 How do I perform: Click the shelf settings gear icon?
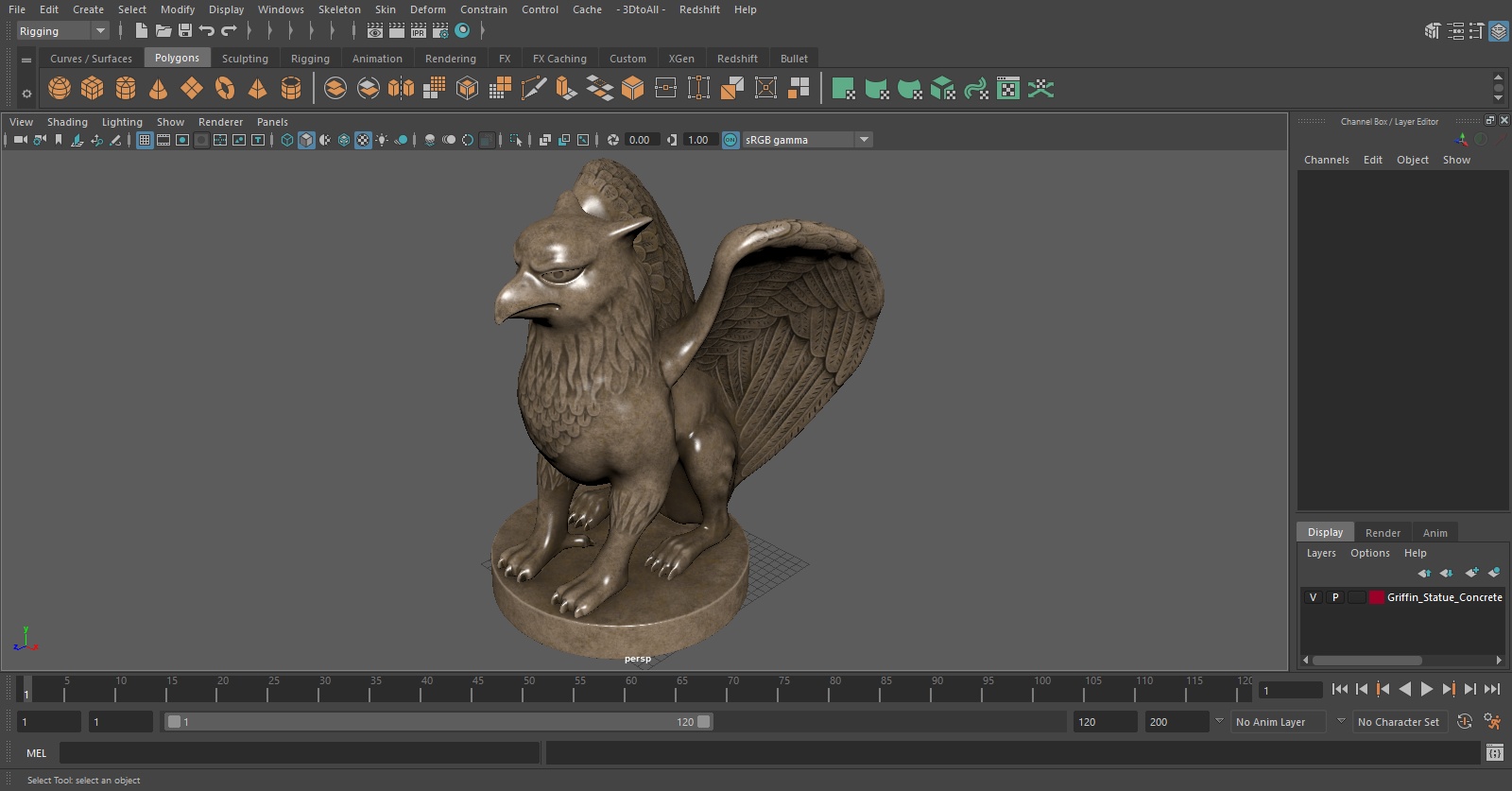click(26, 94)
